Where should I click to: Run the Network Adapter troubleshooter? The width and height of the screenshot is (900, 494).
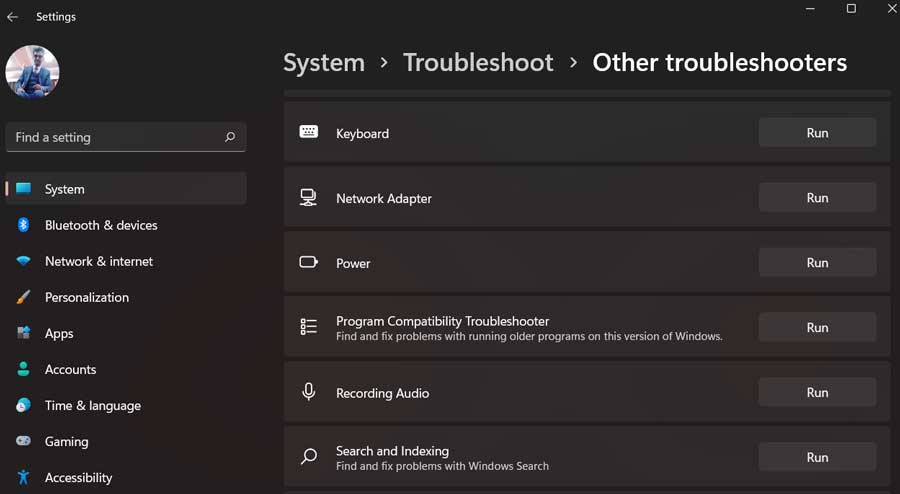pos(817,198)
